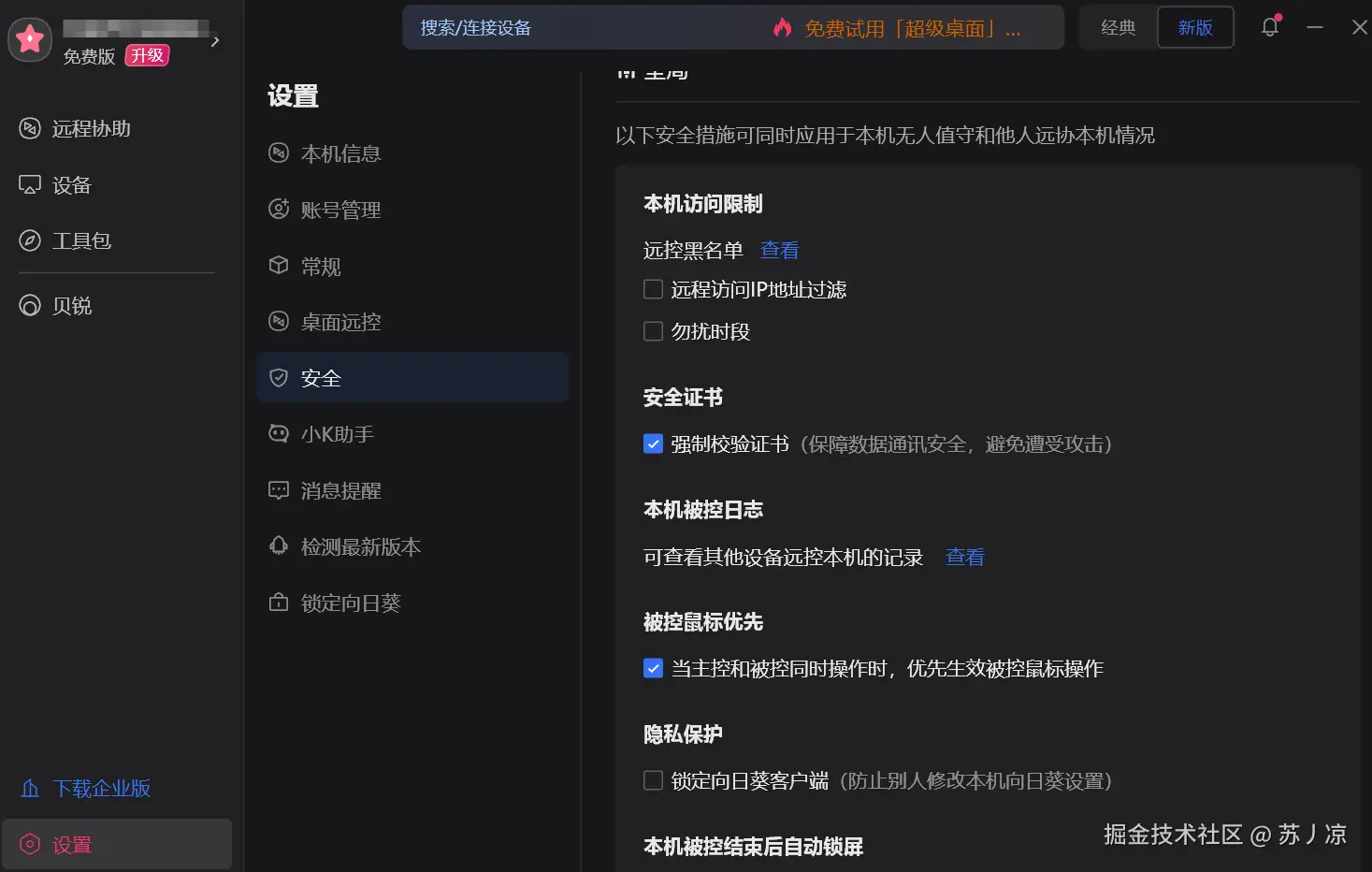Click the pink star avatar icon
The image size is (1372, 872).
30,39
